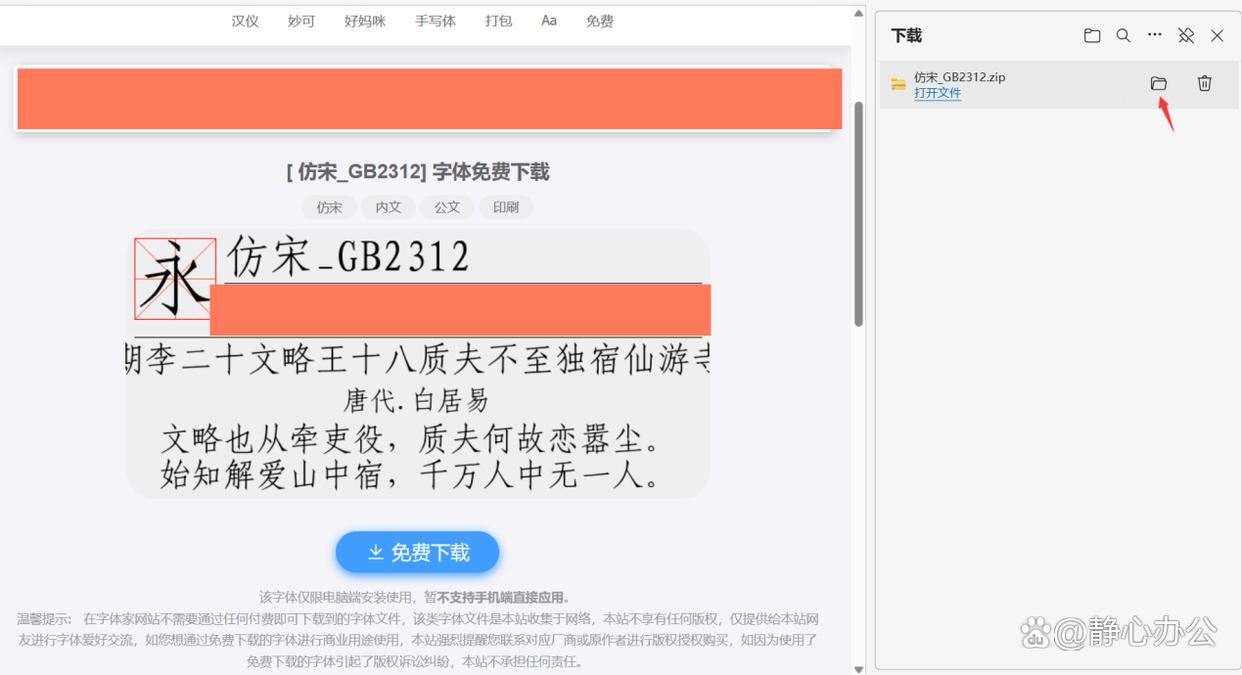Select the 免费 navigation item
The height and width of the screenshot is (675, 1242).
click(x=599, y=20)
